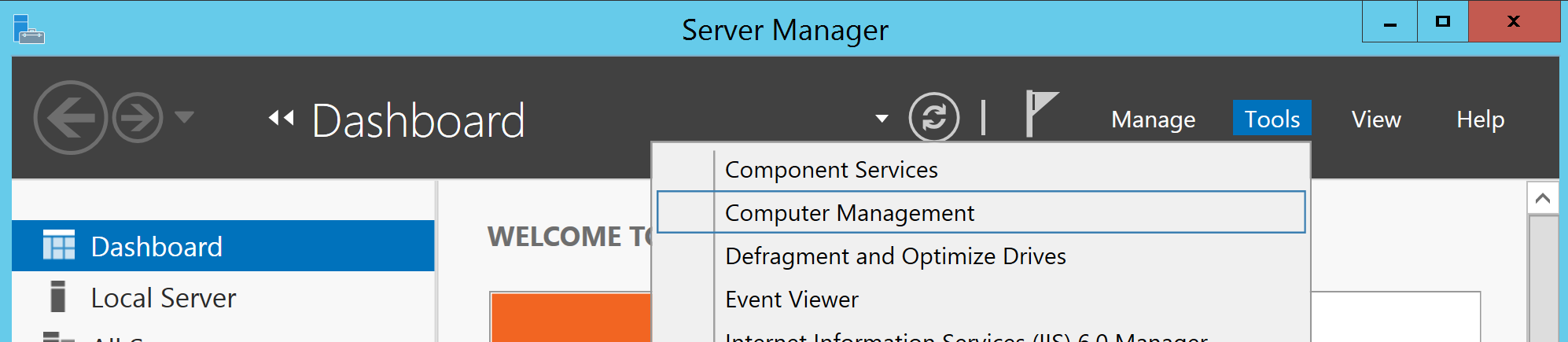
Task: Minimize the Server Manager window
Action: click(x=1389, y=22)
